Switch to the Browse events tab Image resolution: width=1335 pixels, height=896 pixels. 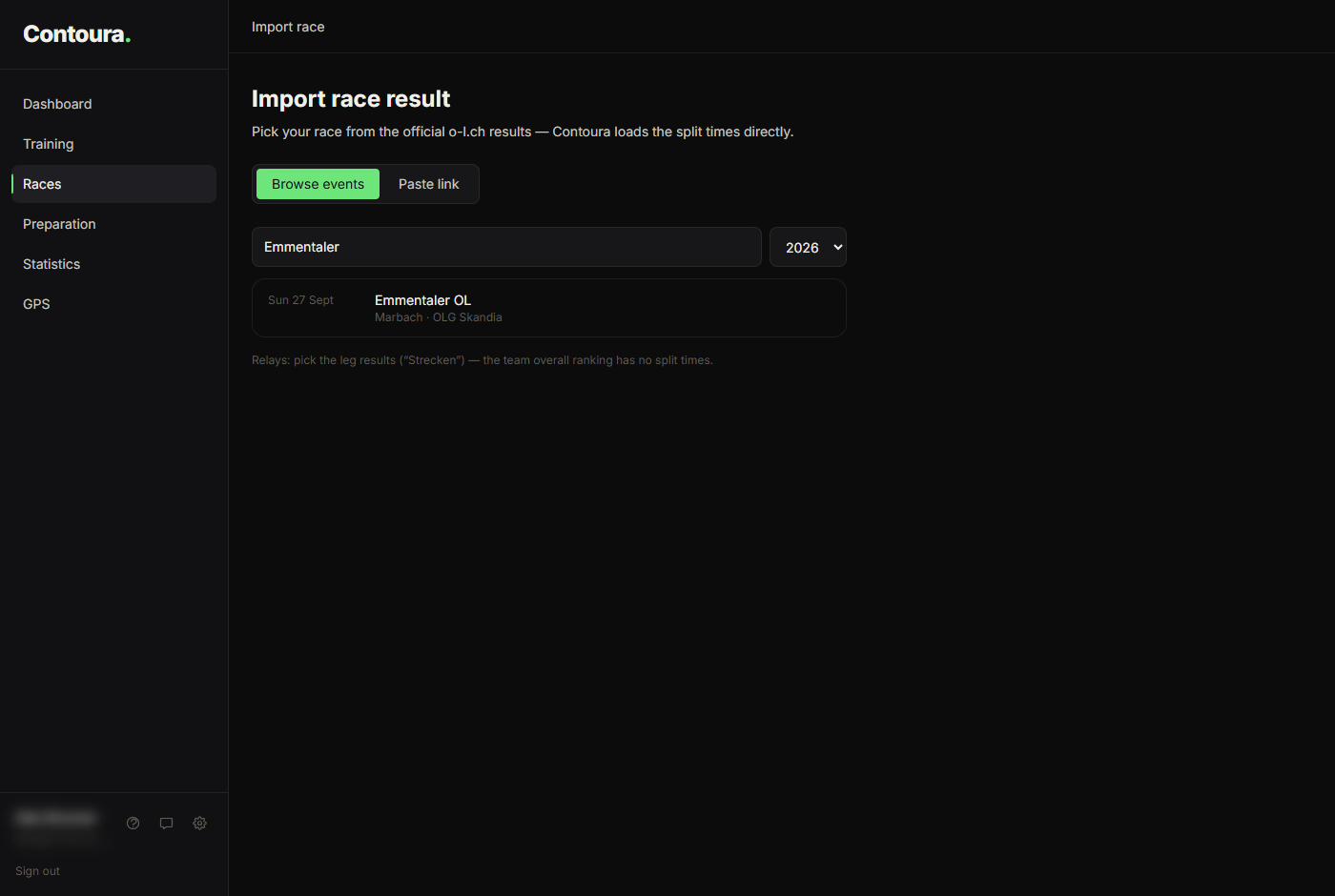[318, 184]
